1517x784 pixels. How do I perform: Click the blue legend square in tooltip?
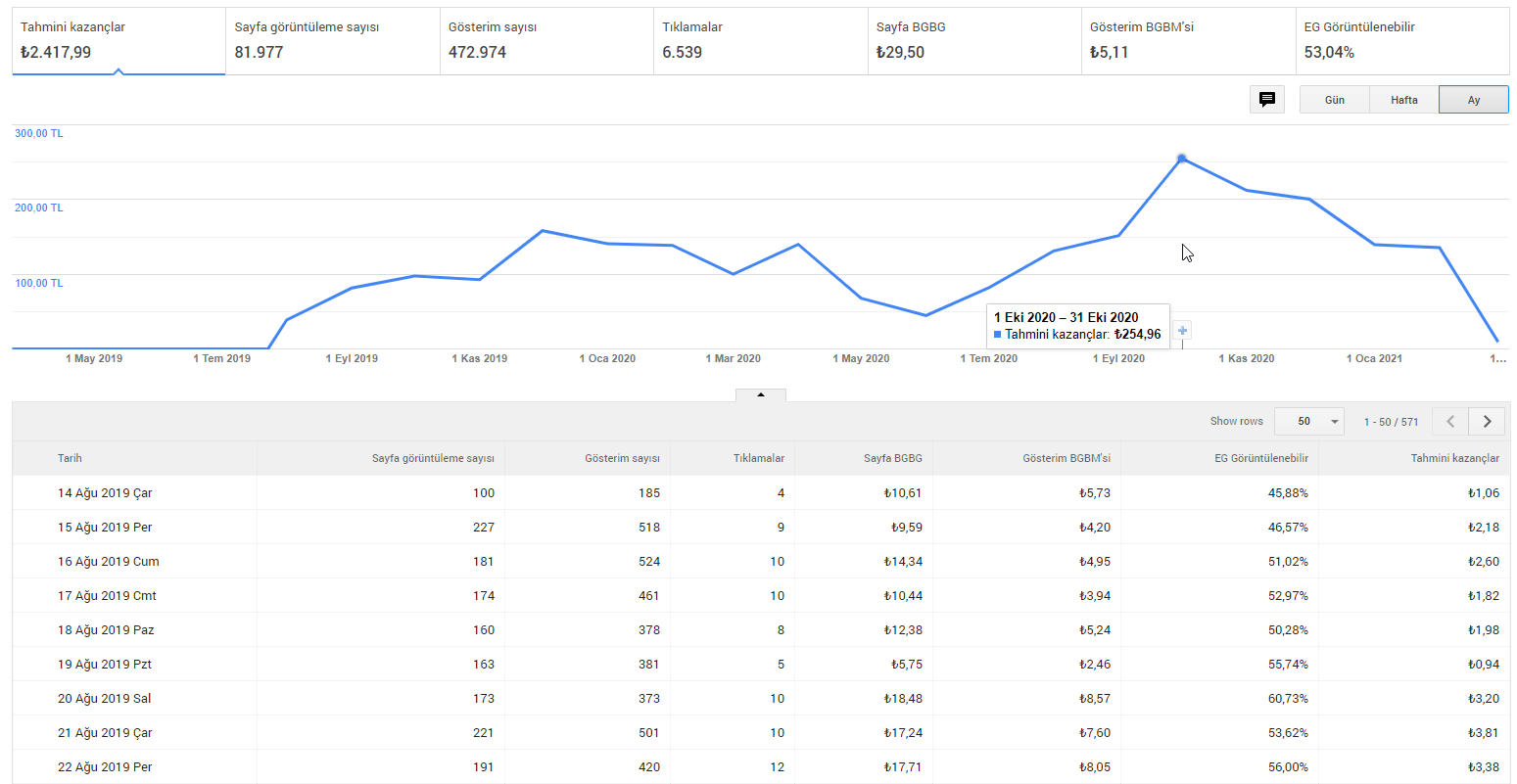click(x=998, y=335)
